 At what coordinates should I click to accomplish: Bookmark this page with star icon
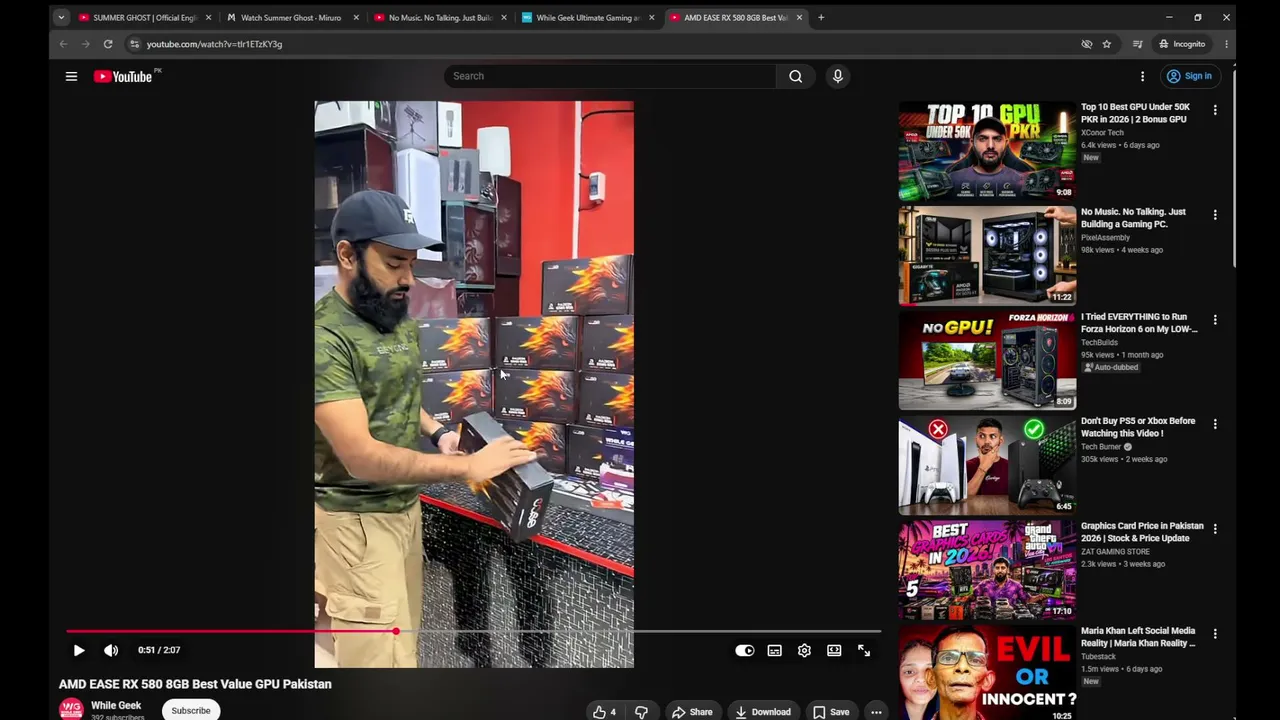1107,44
